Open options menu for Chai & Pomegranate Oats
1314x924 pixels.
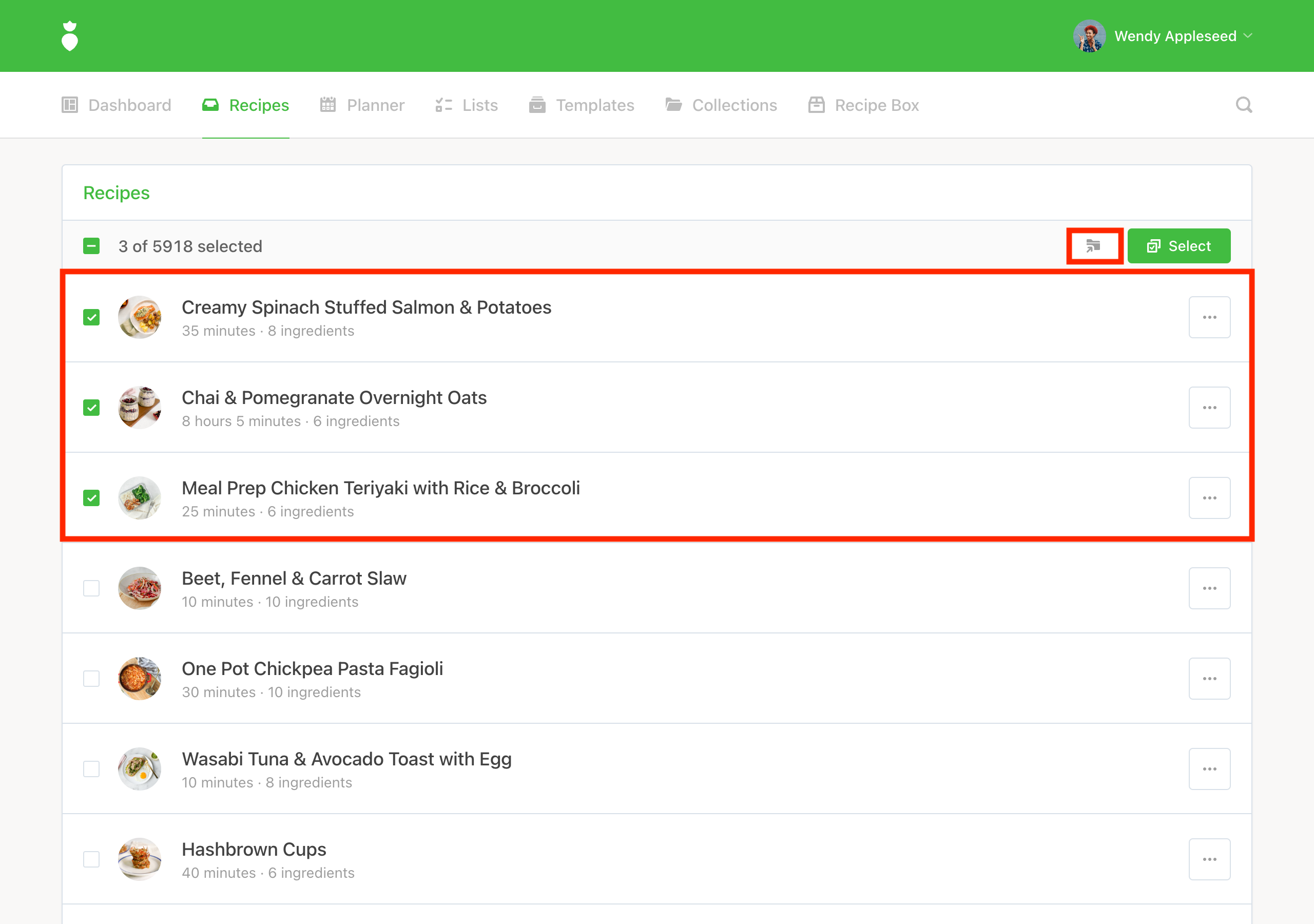click(x=1209, y=408)
